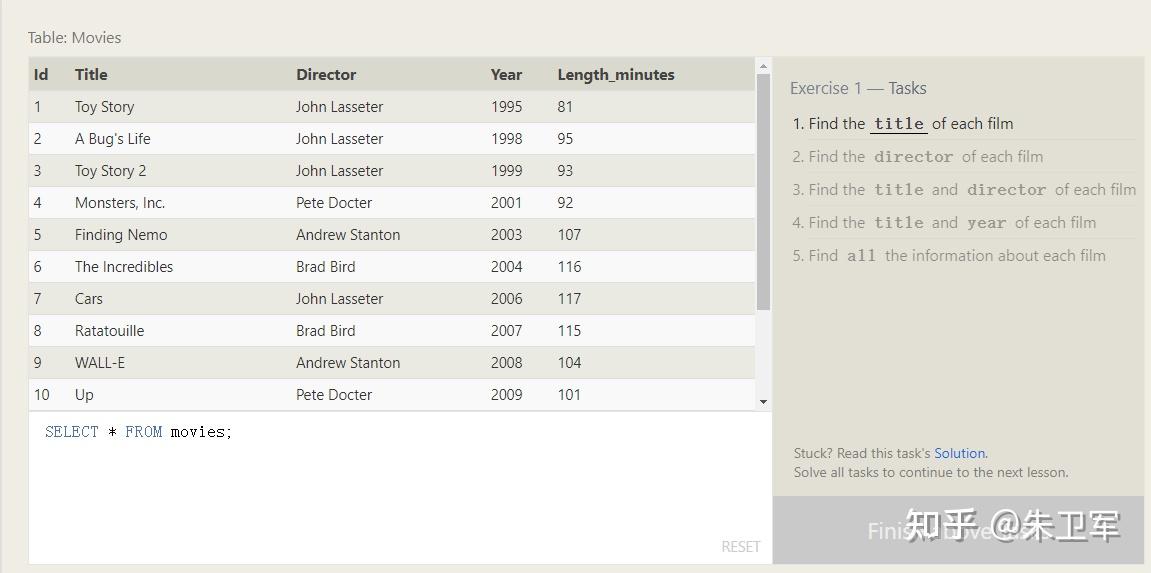Image resolution: width=1151 pixels, height=573 pixels.
Task: Select task 2 about finding the director
Action: 918,157
